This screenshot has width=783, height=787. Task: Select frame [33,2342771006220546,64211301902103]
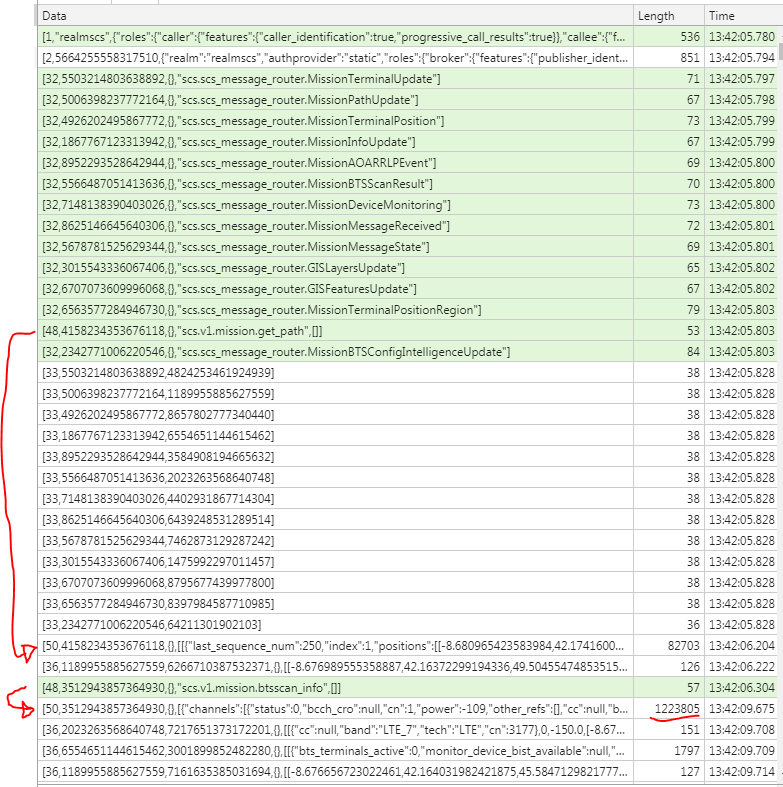[407, 625]
